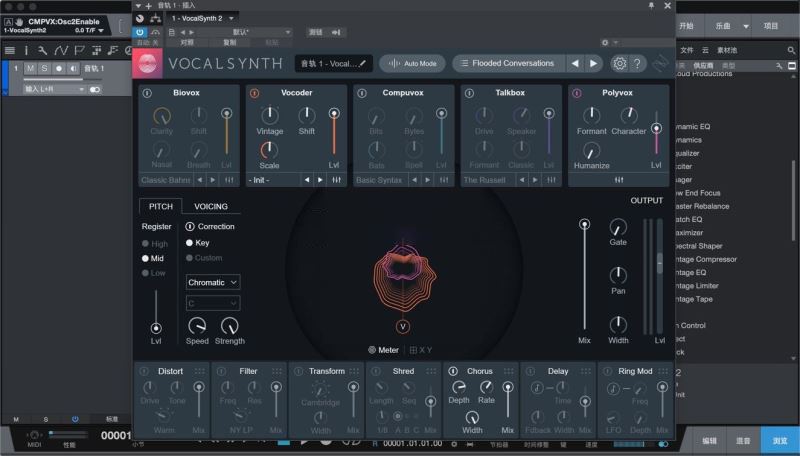Click the Strength knob
Image resolution: width=800 pixels, height=456 pixels.
pos(230,325)
